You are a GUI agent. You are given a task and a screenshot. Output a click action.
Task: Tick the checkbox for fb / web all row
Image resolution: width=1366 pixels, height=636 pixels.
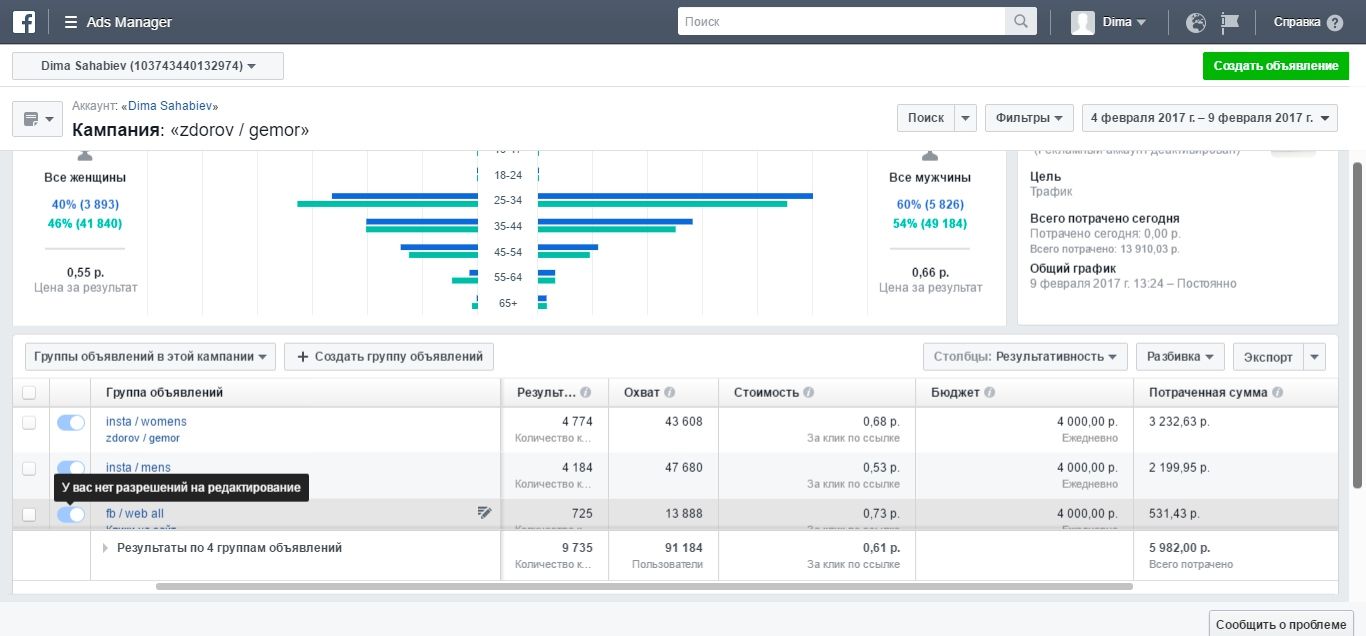tap(29, 514)
